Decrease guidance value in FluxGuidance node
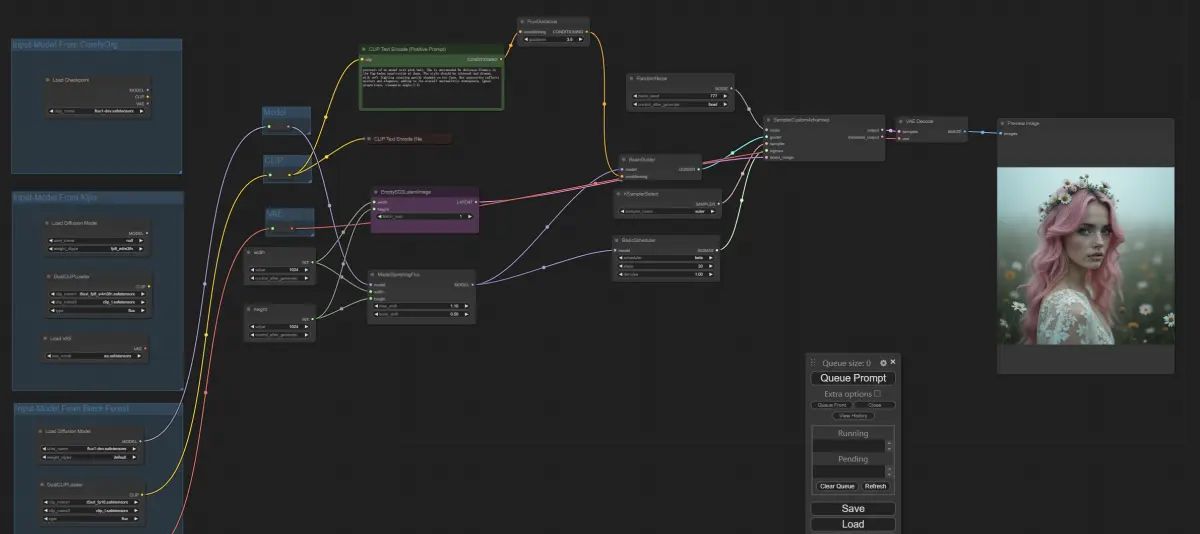Viewport: 1200px width, 534px height. [x=527, y=39]
